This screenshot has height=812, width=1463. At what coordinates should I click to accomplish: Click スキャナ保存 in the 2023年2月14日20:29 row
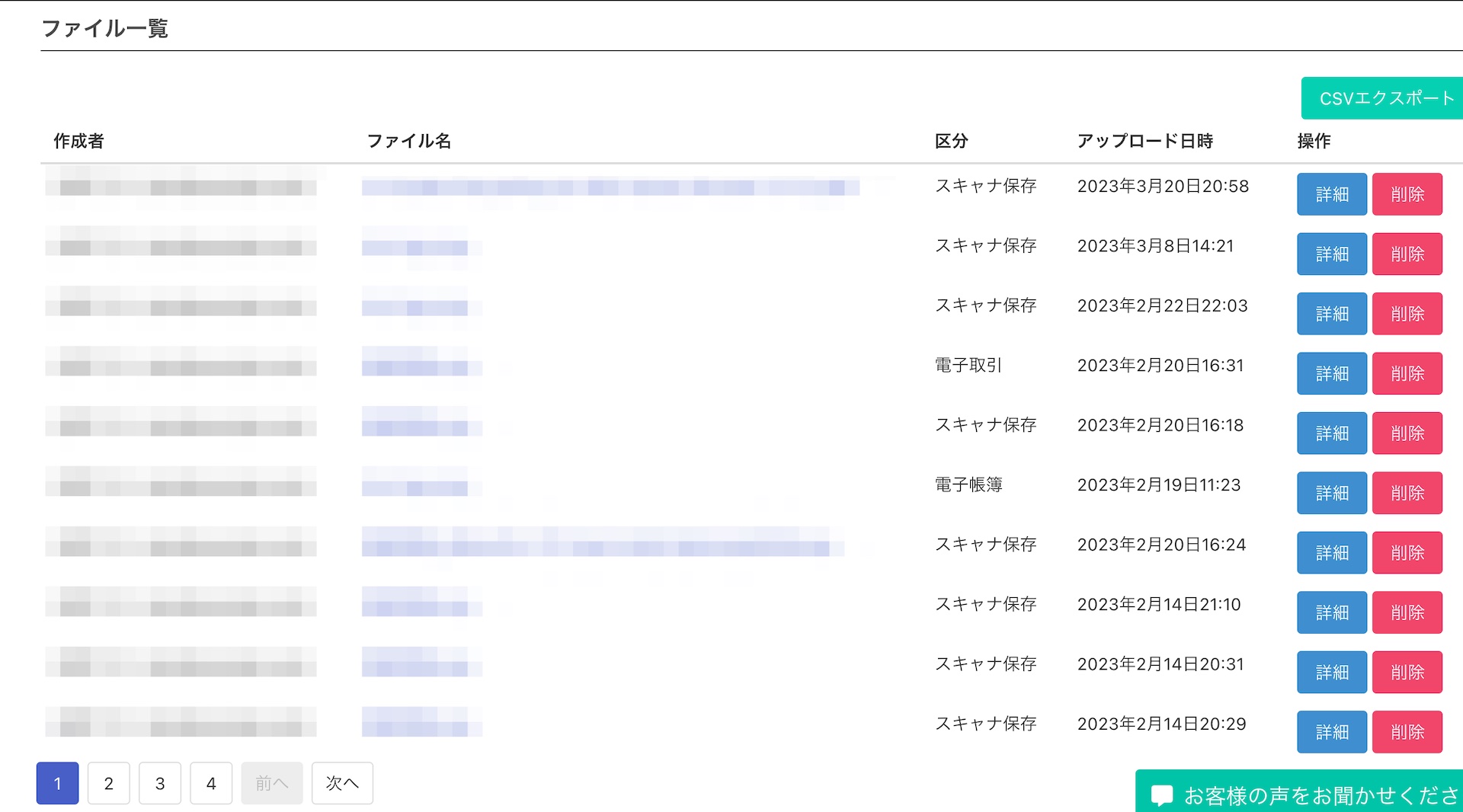tap(986, 724)
